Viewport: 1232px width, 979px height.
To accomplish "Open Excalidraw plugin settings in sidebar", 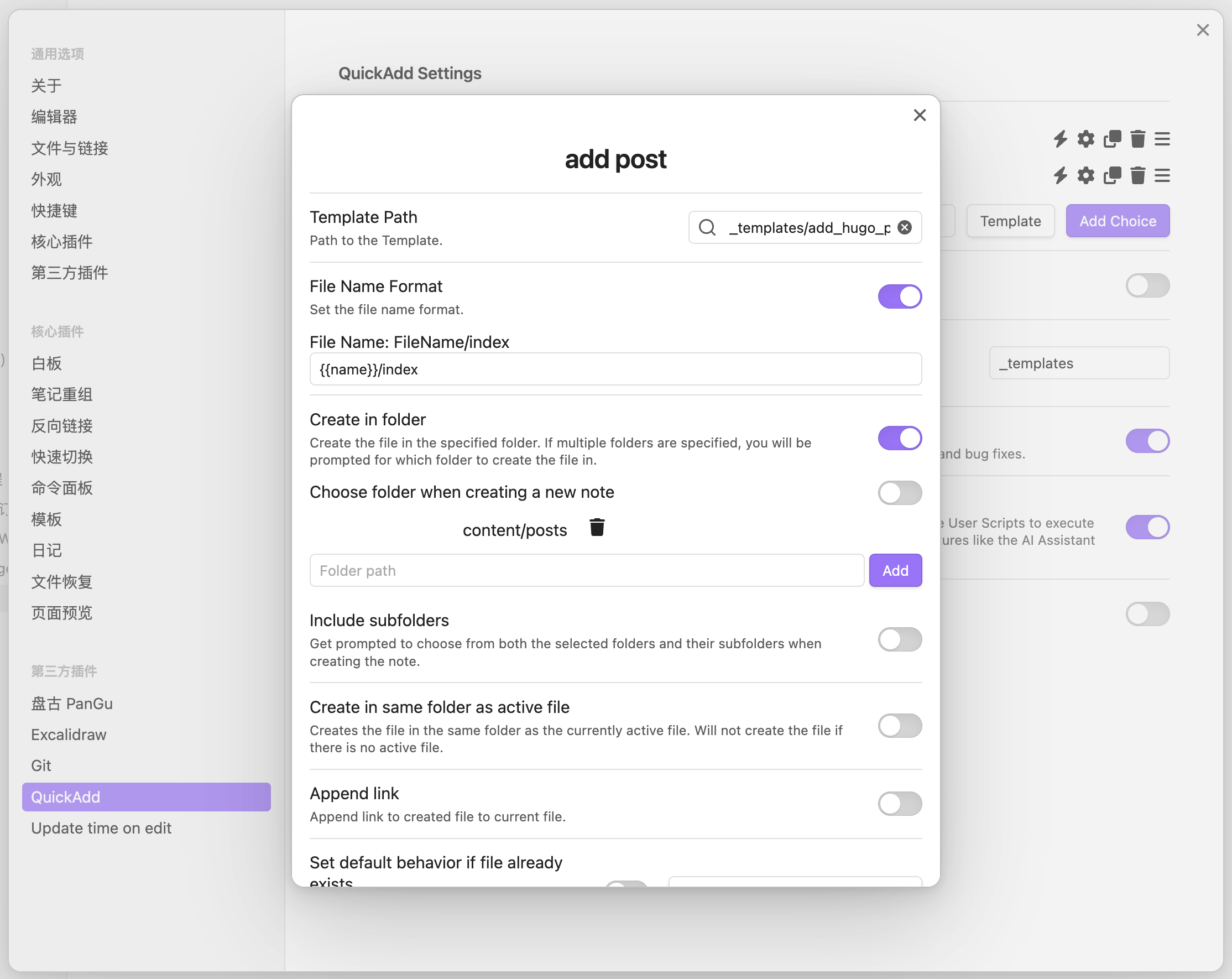I will point(69,735).
